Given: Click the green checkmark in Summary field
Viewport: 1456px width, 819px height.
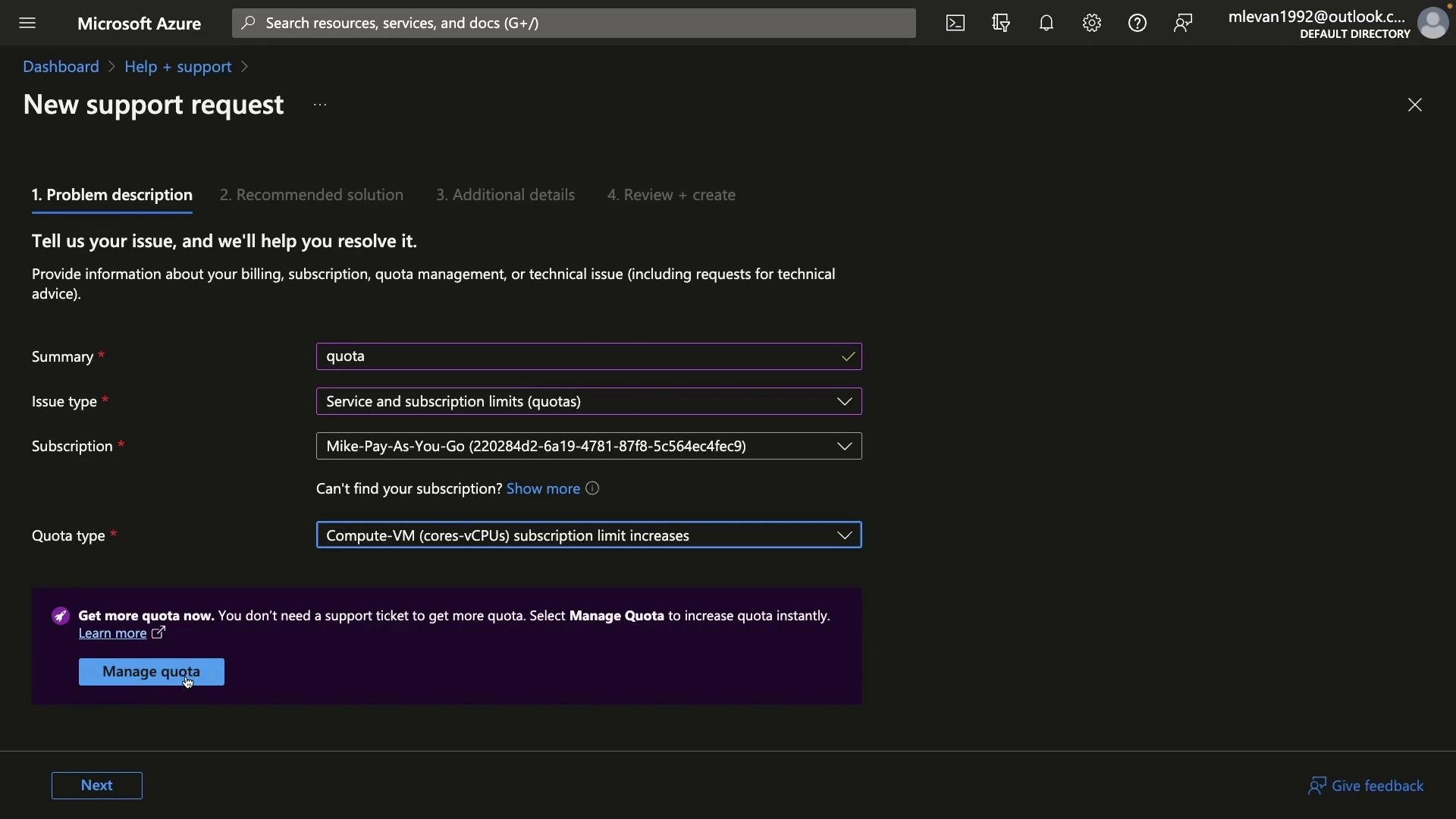Looking at the screenshot, I should point(848,356).
